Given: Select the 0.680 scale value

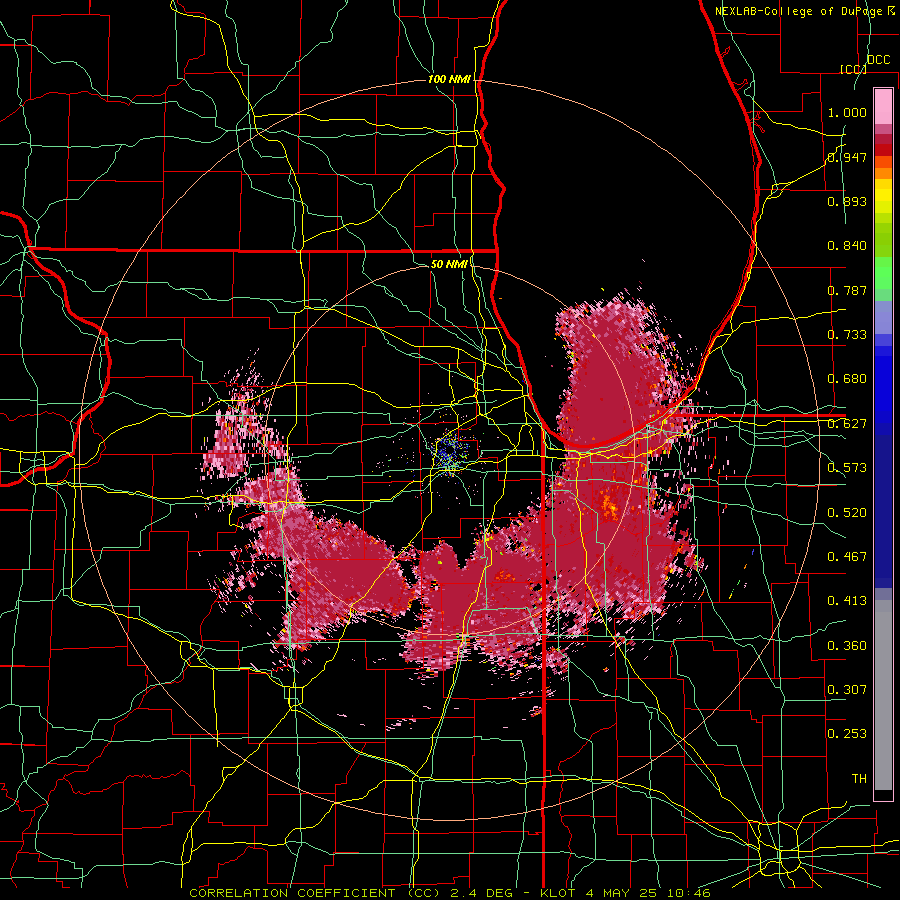Looking at the screenshot, I should pyautogui.click(x=847, y=379).
